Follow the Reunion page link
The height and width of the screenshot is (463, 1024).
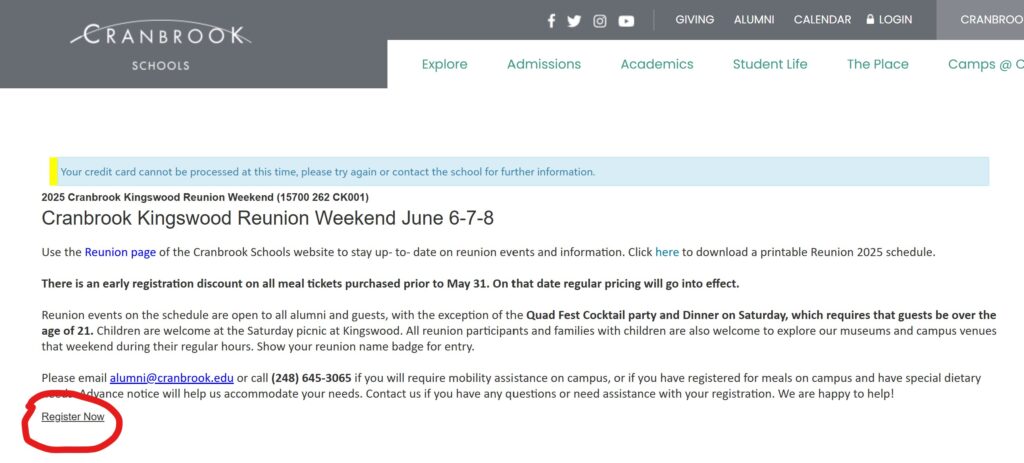click(x=120, y=252)
